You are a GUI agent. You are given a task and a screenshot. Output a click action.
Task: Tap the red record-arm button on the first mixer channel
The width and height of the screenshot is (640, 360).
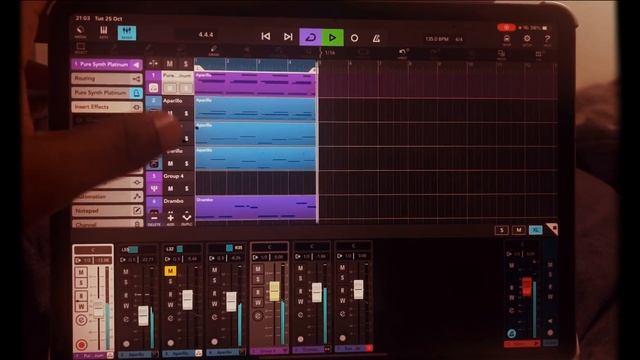[81, 345]
